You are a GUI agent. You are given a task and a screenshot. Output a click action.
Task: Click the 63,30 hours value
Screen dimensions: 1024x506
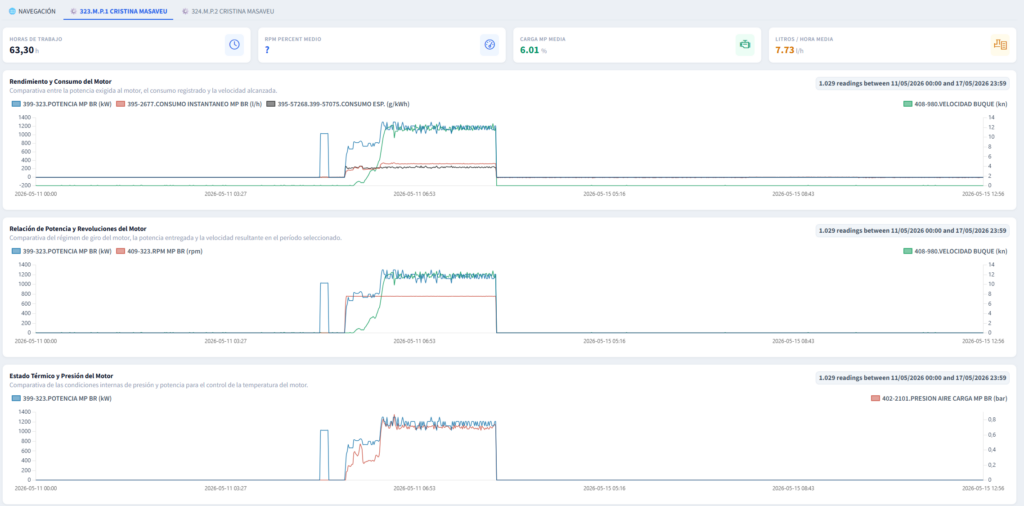(x=24, y=50)
